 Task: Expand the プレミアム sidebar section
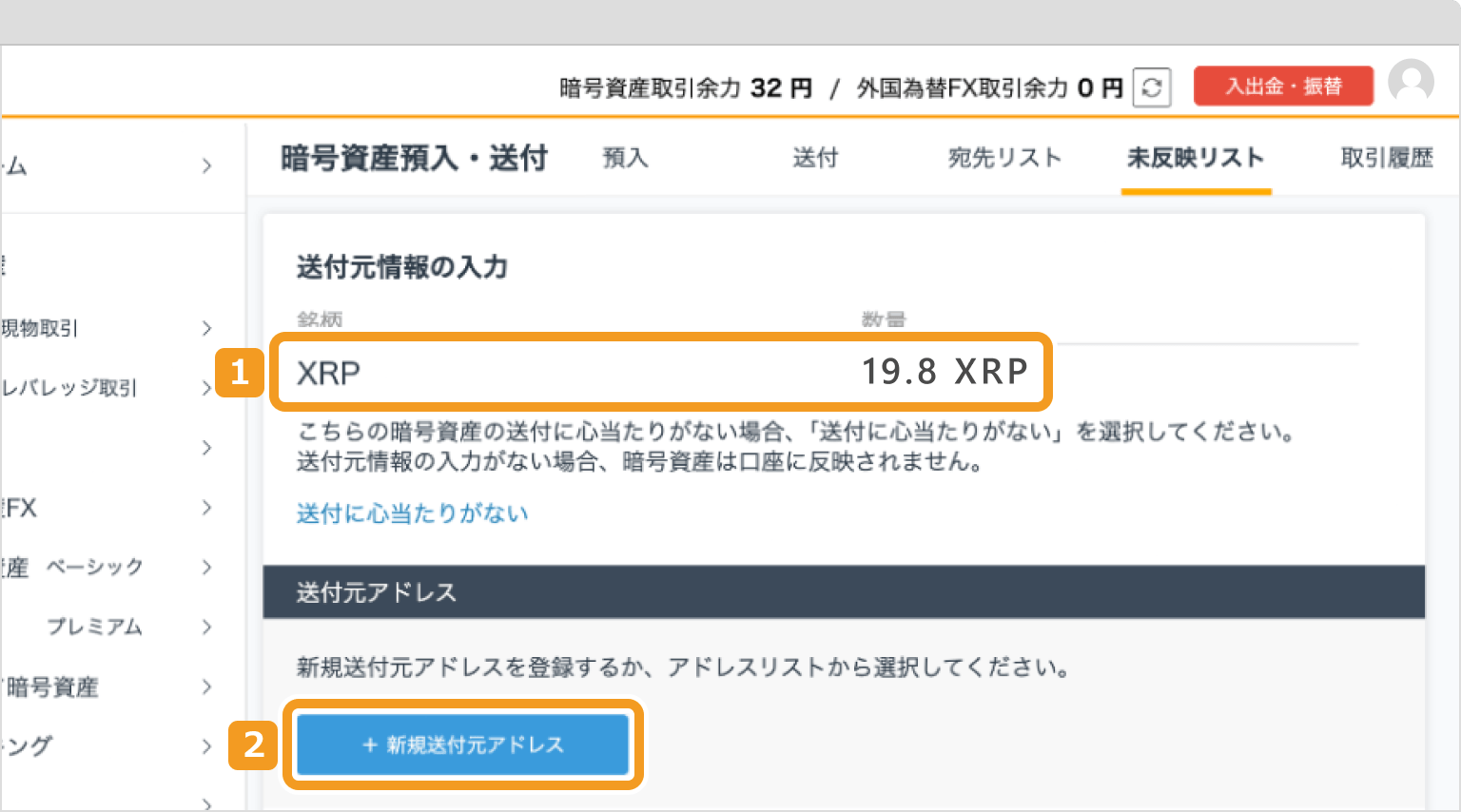pos(207,627)
